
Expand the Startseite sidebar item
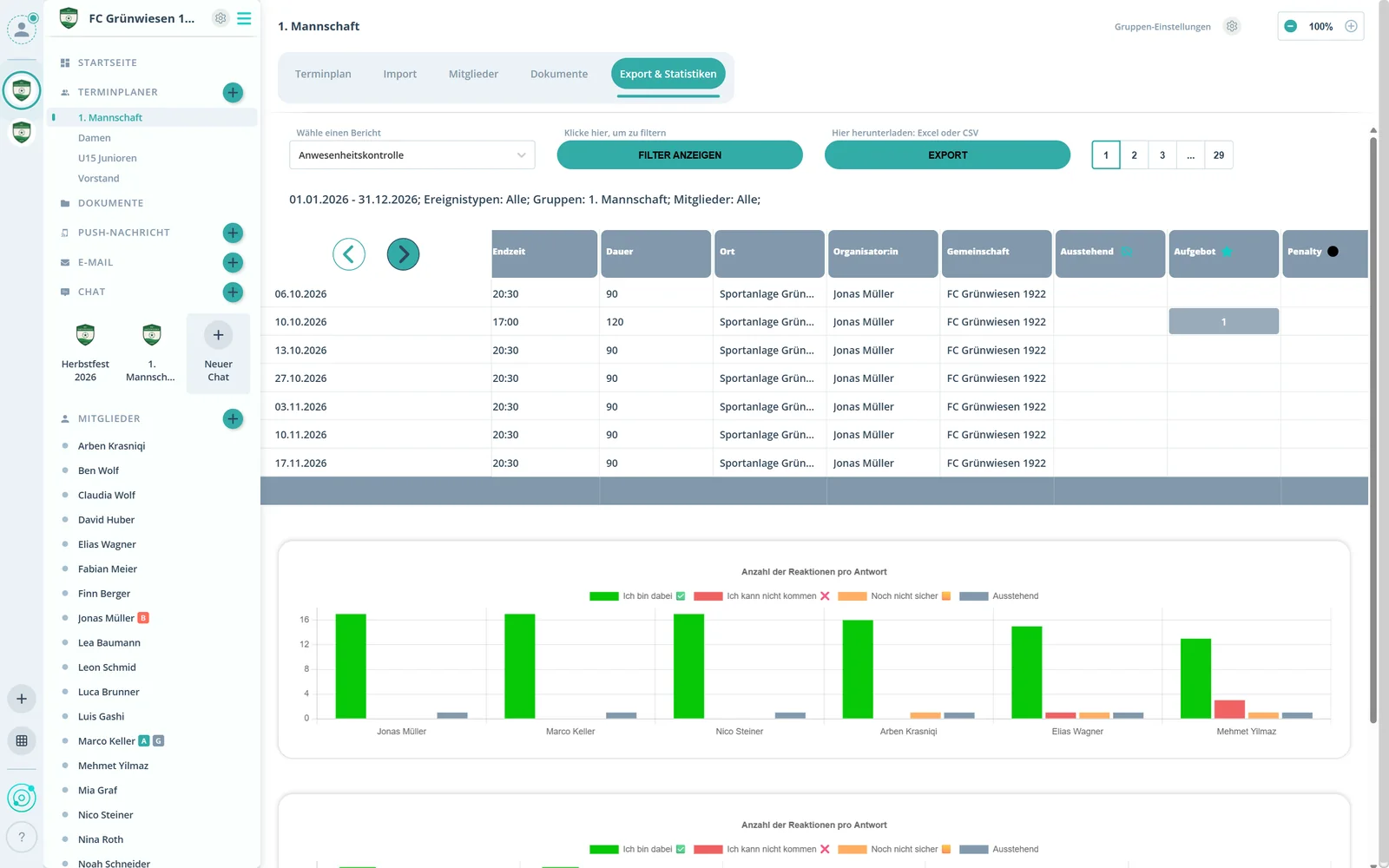tap(107, 62)
